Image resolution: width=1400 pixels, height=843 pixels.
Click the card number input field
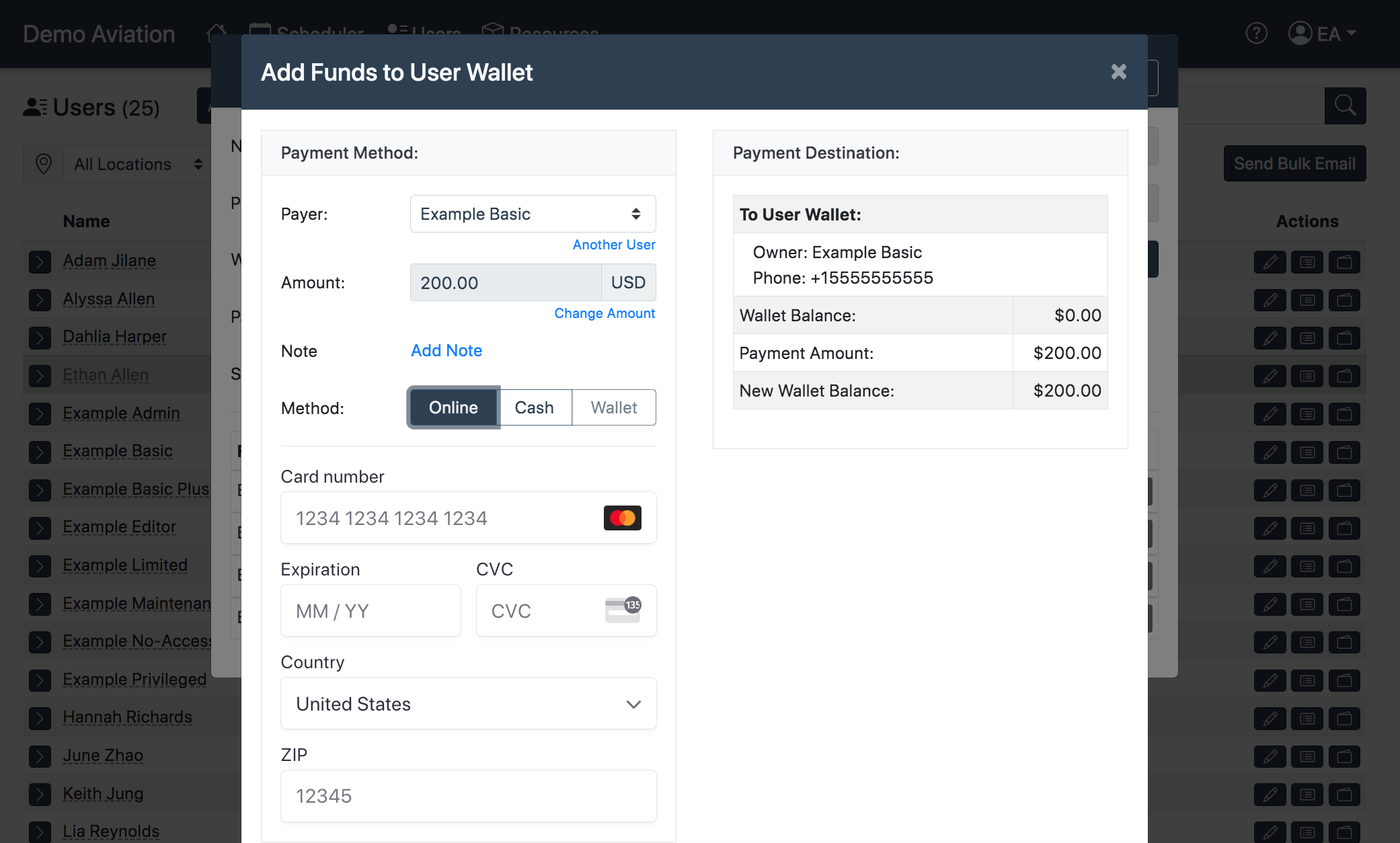coord(437,518)
